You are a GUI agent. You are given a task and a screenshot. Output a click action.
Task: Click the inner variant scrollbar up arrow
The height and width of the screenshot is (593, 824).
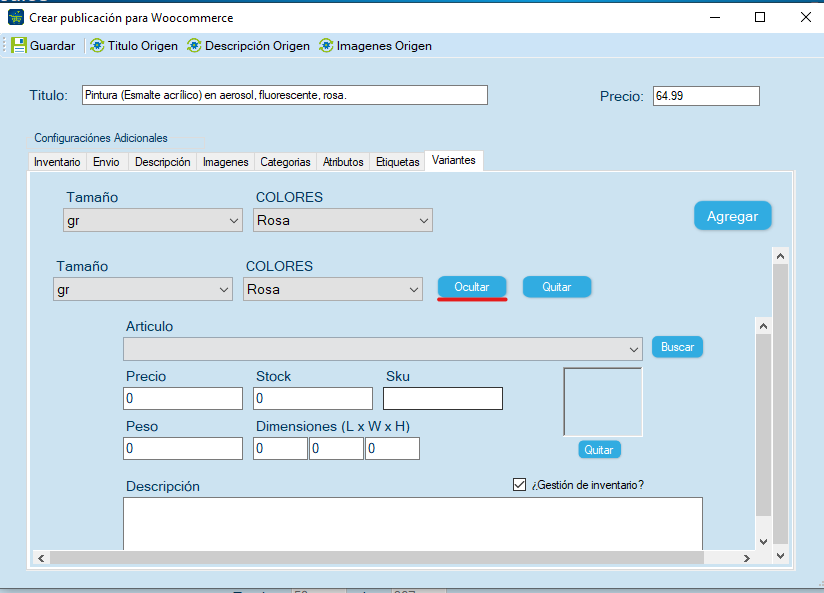tap(764, 326)
